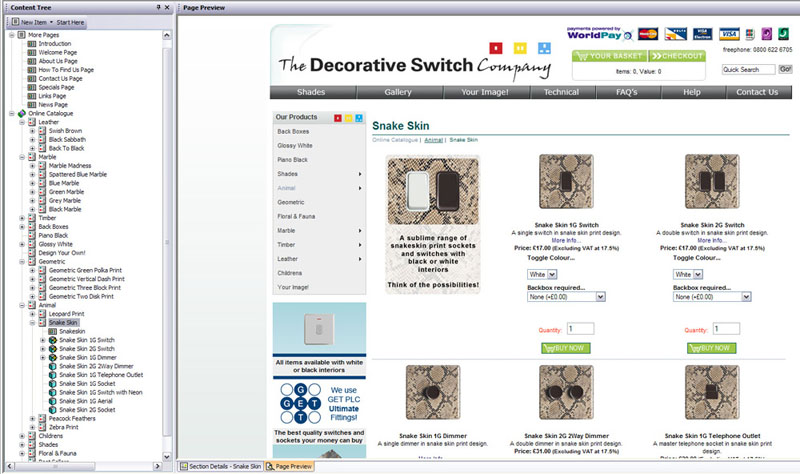Click the Introduction page icon in tree

click(32, 44)
